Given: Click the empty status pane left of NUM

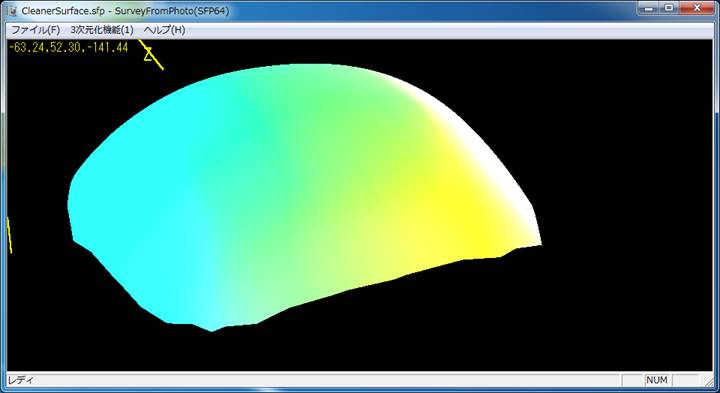Looking at the screenshot, I should (x=632, y=380).
